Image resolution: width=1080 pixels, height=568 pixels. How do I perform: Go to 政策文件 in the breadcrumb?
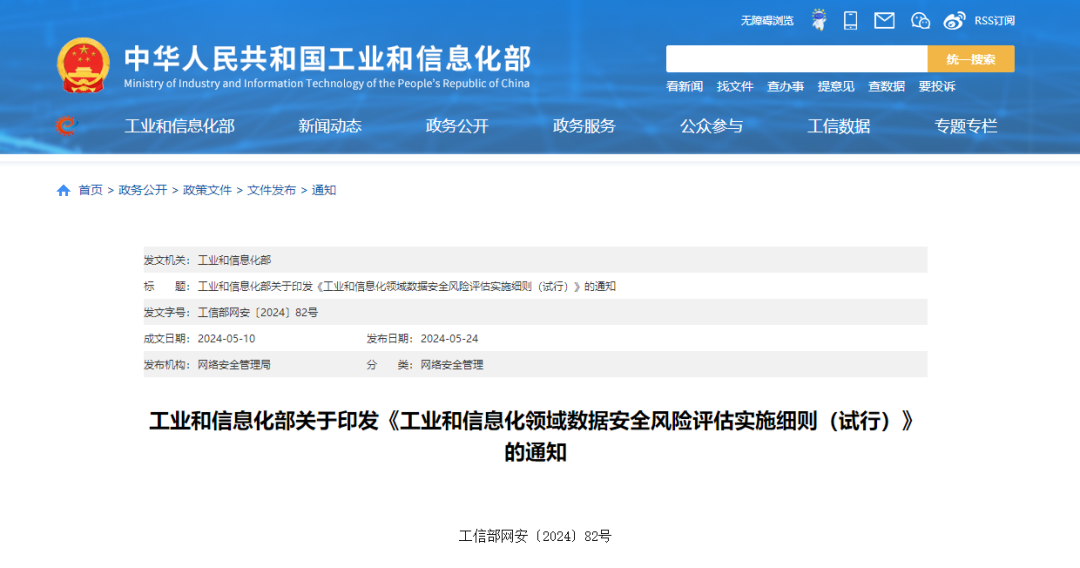tap(207, 190)
